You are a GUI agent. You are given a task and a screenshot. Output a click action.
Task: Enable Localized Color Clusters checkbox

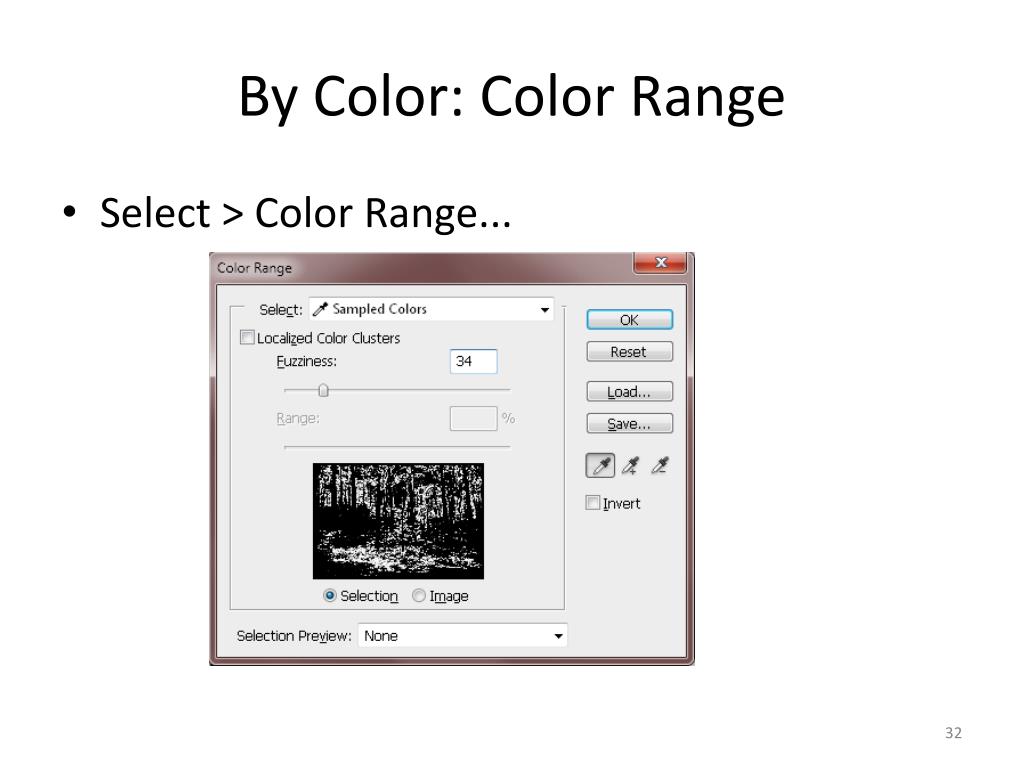(x=247, y=338)
